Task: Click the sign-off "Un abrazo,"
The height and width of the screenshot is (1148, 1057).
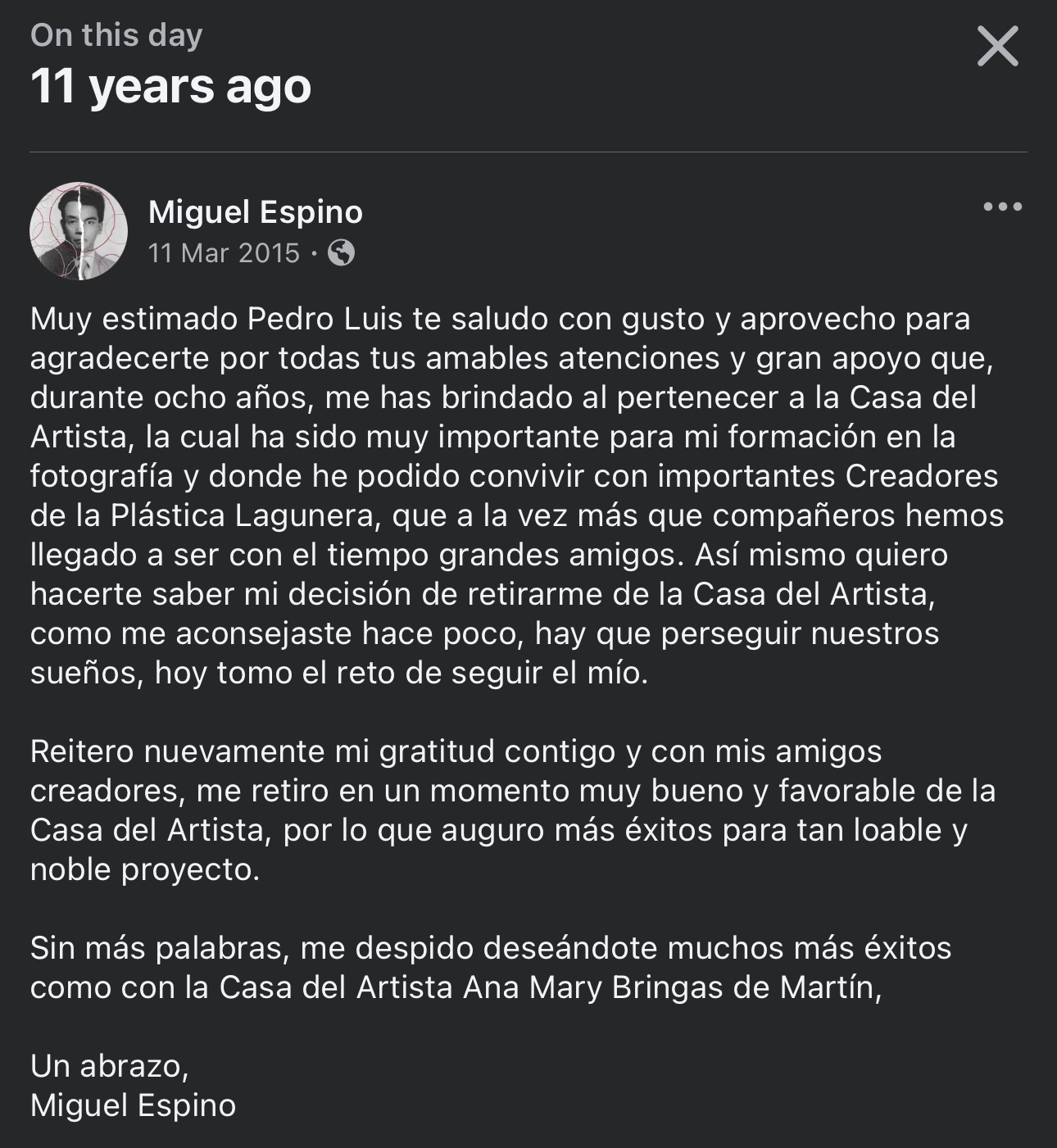Action: [110, 1066]
